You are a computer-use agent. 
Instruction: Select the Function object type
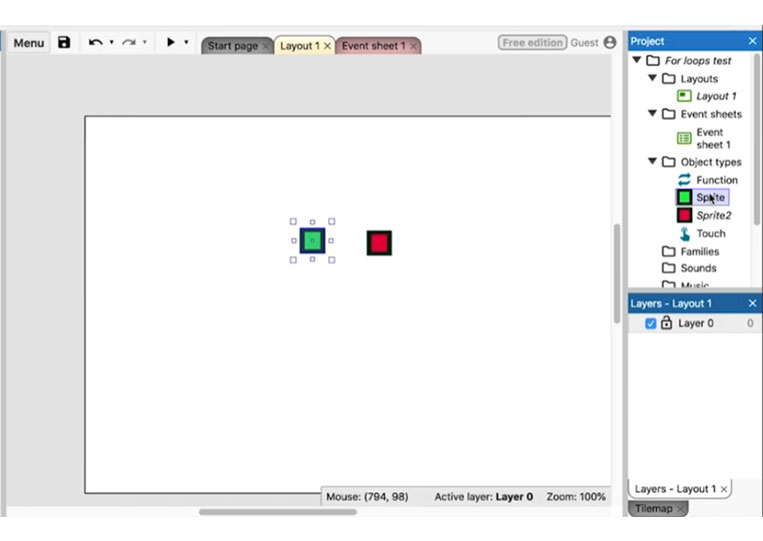click(x=717, y=180)
